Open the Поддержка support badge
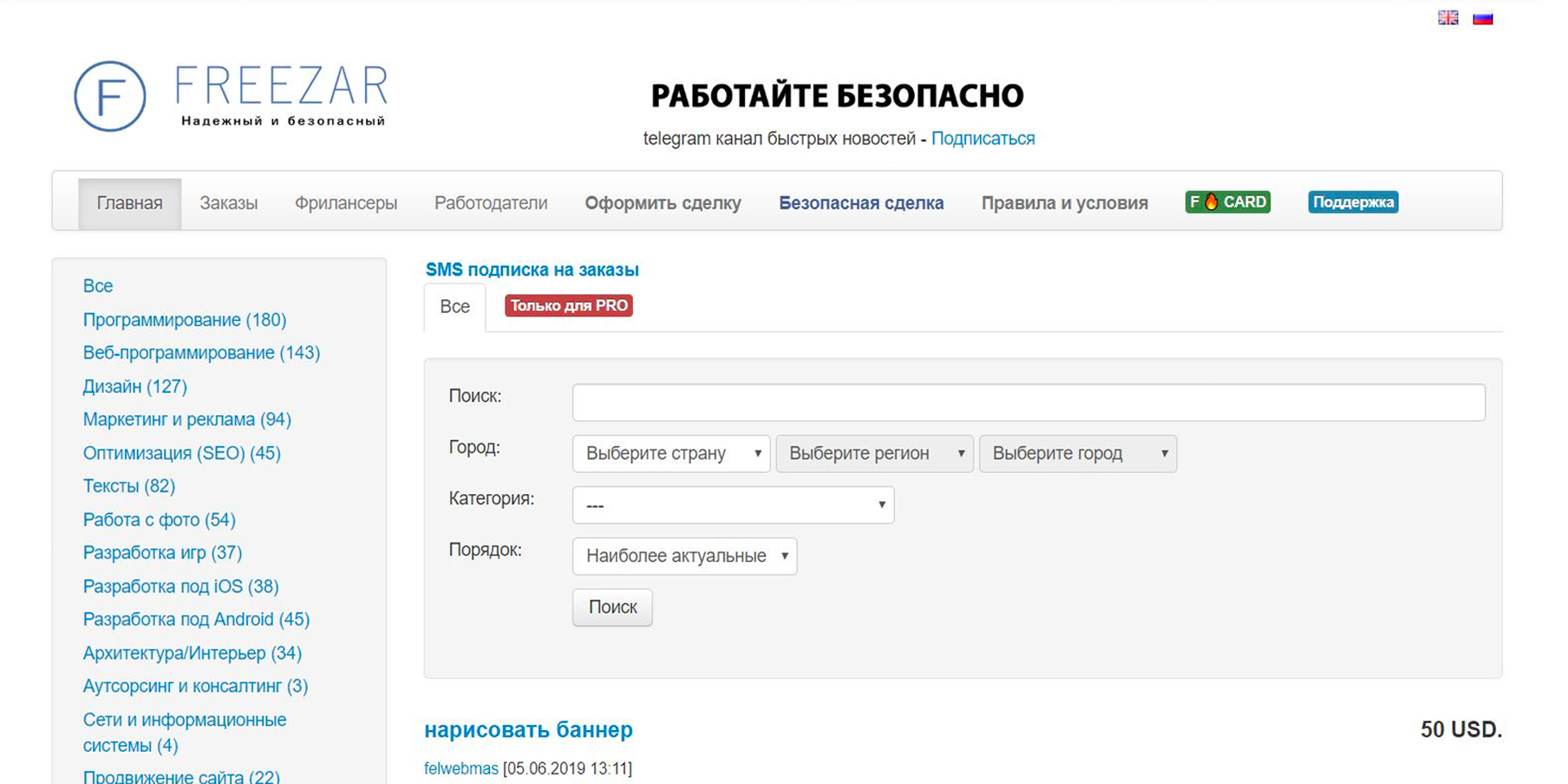1568x784 pixels. pyautogui.click(x=1353, y=202)
